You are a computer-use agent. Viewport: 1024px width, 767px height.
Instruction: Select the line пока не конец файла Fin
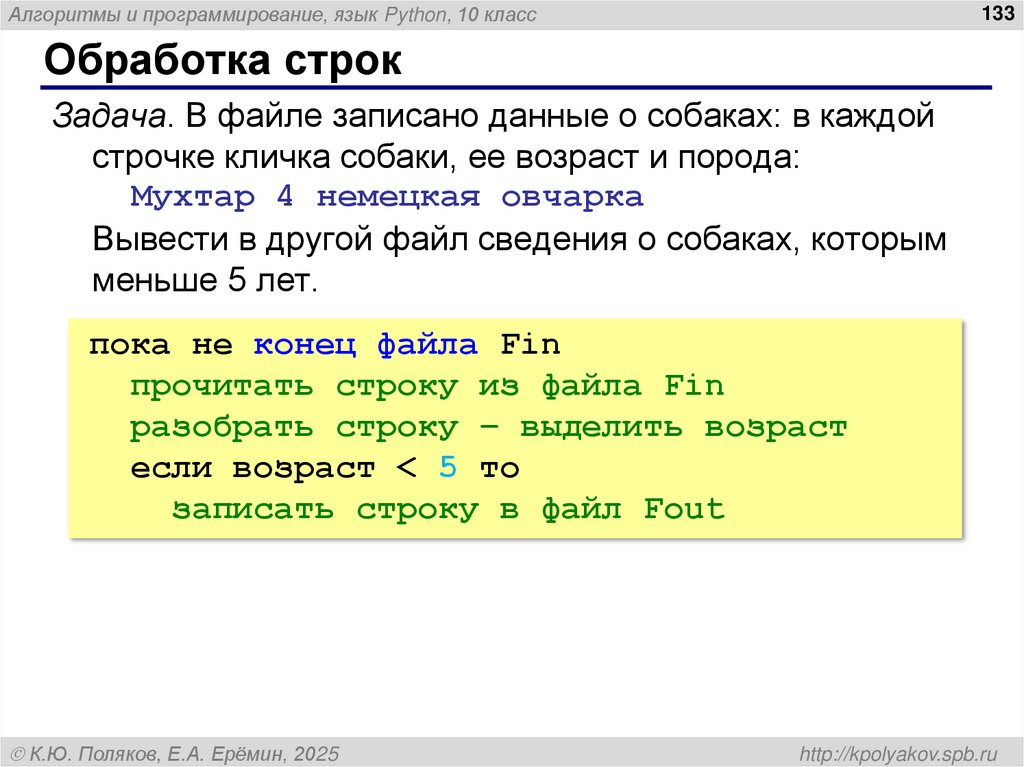point(323,343)
